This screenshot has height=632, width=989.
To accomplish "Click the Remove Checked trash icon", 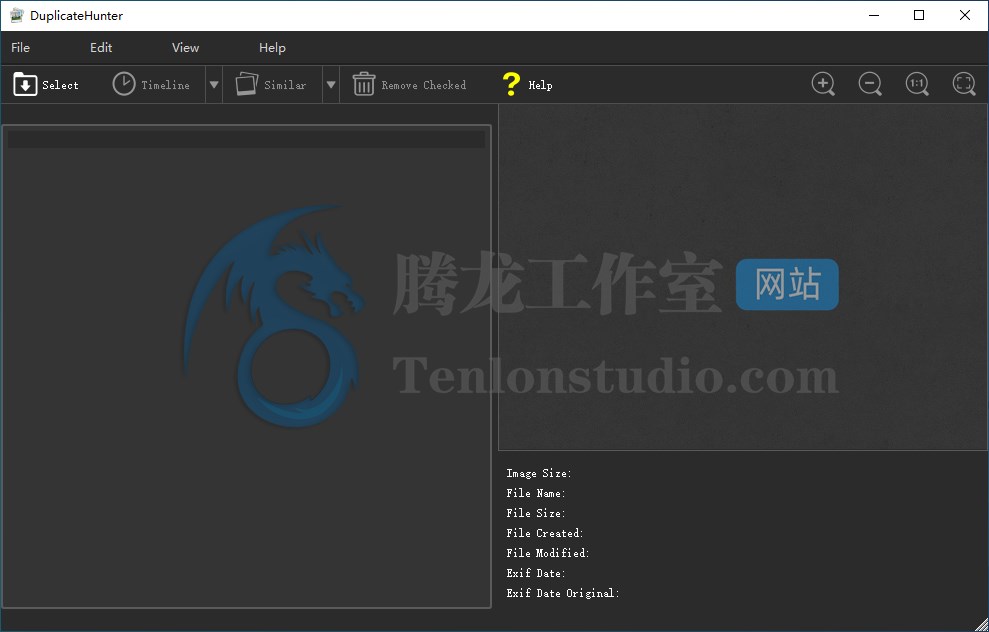I will (364, 84).
